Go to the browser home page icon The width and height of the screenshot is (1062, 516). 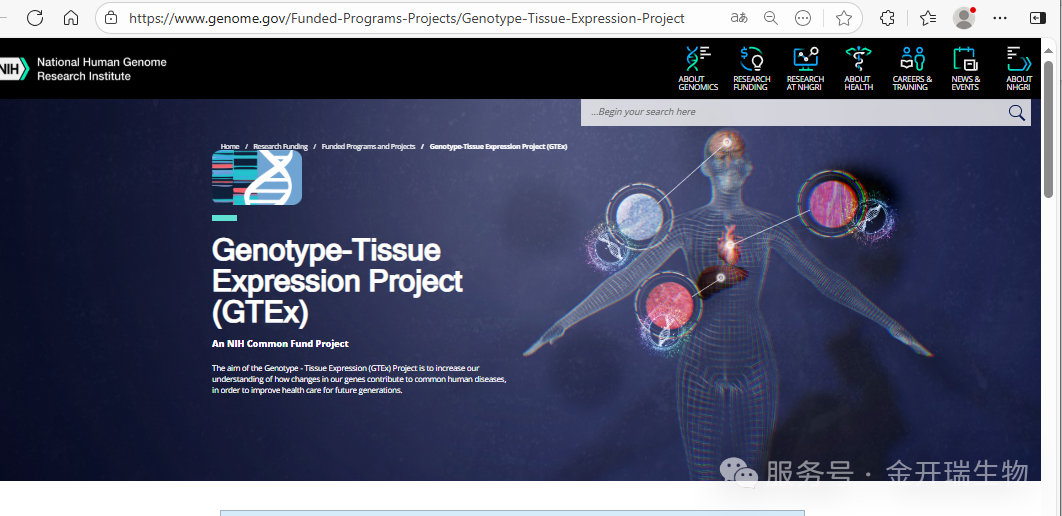(71, 18)
